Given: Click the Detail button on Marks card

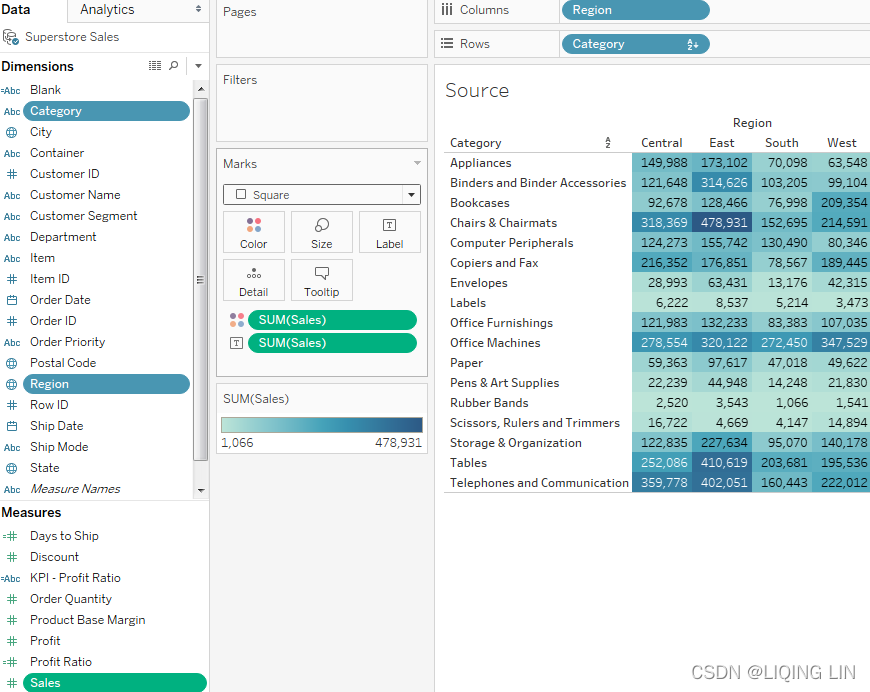Looking at the screenshot, I should 254,280.
